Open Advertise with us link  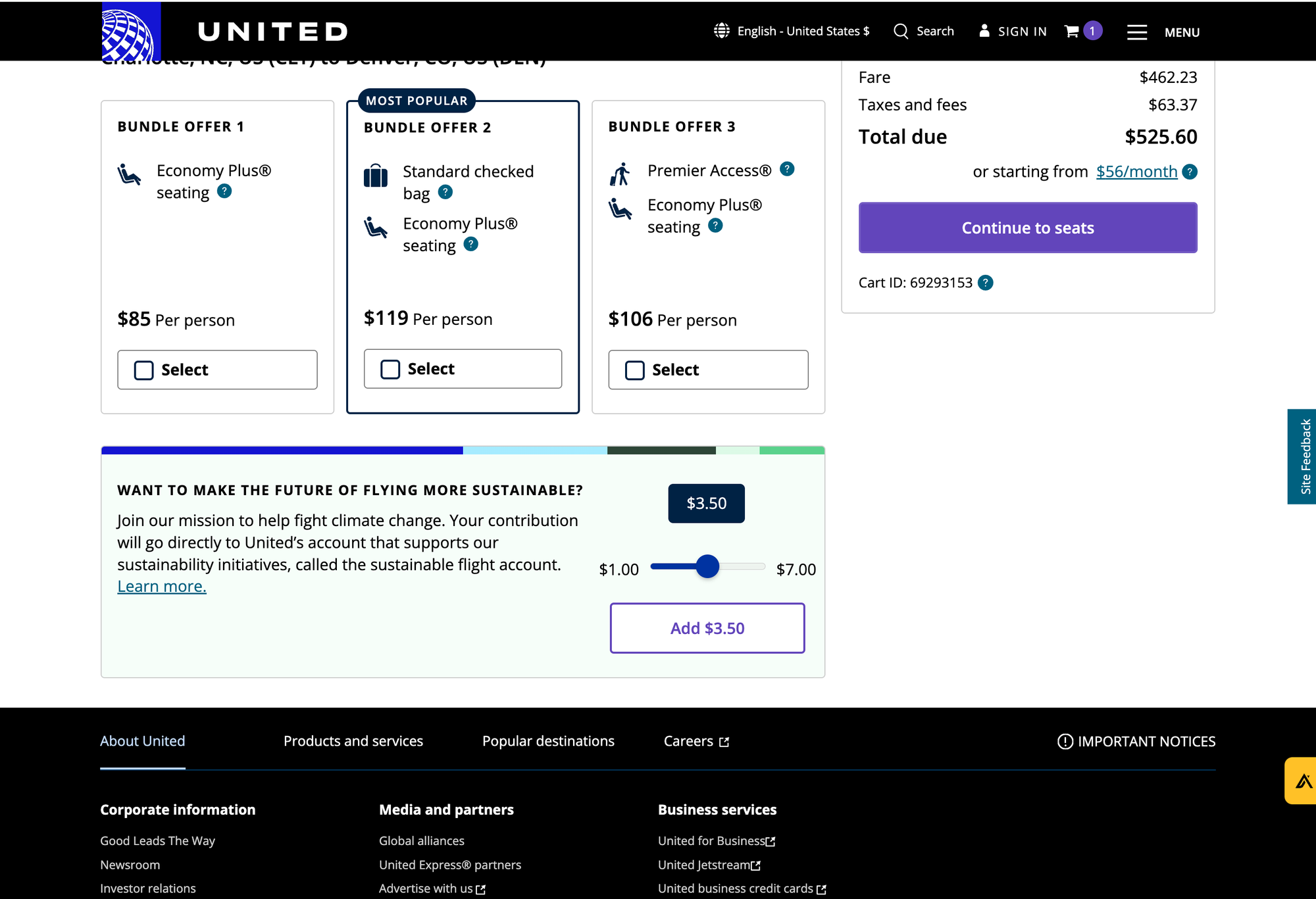pyautogui.click(x=432, y=888)
